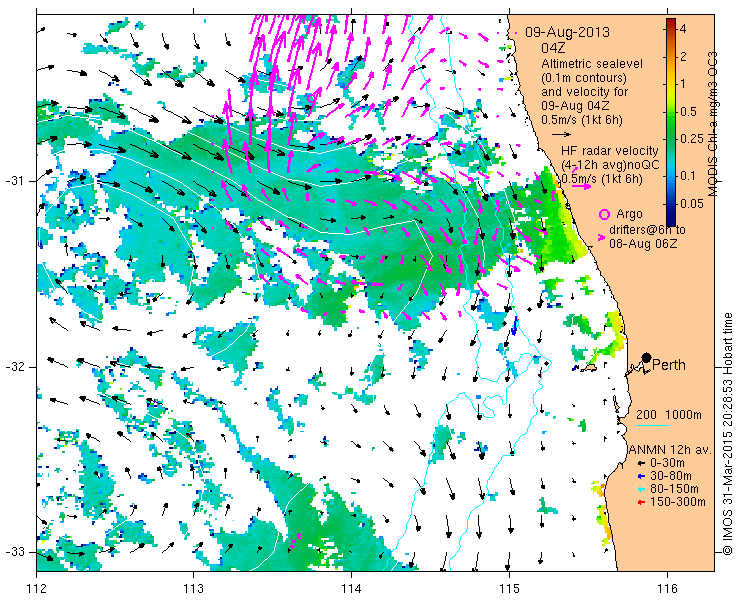740x600 pixels.
Task: Click the time label 04Z
Action: tap(553, 48)
